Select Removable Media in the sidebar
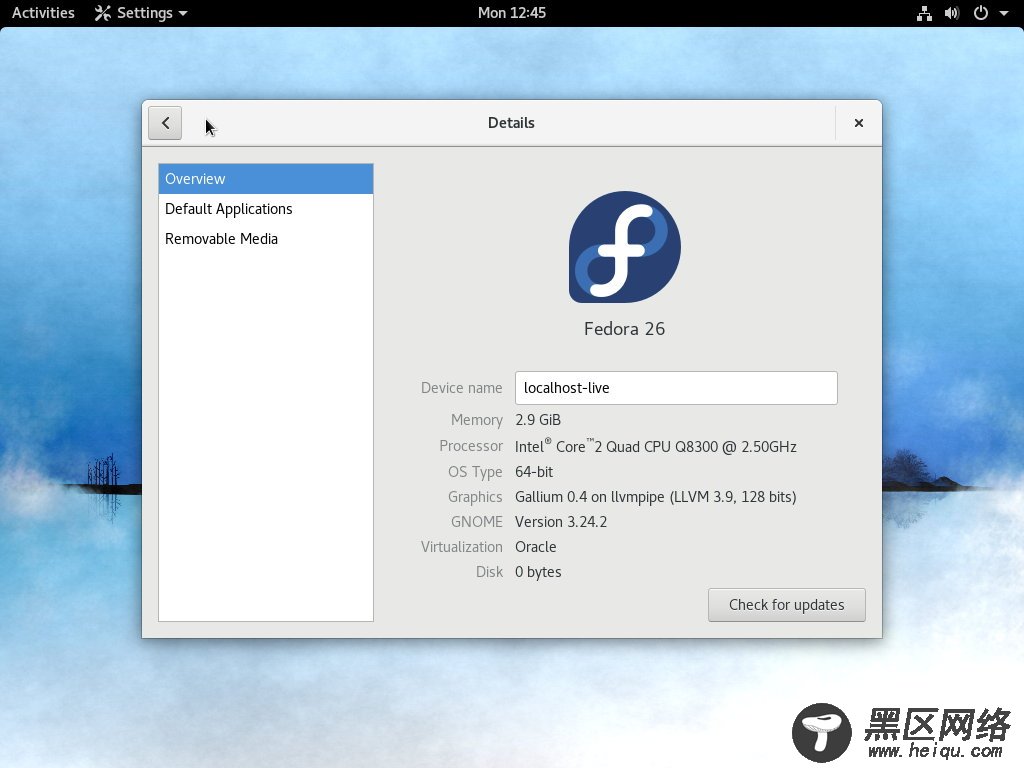This screenshot has height=768, width=1024. point(266,239)
